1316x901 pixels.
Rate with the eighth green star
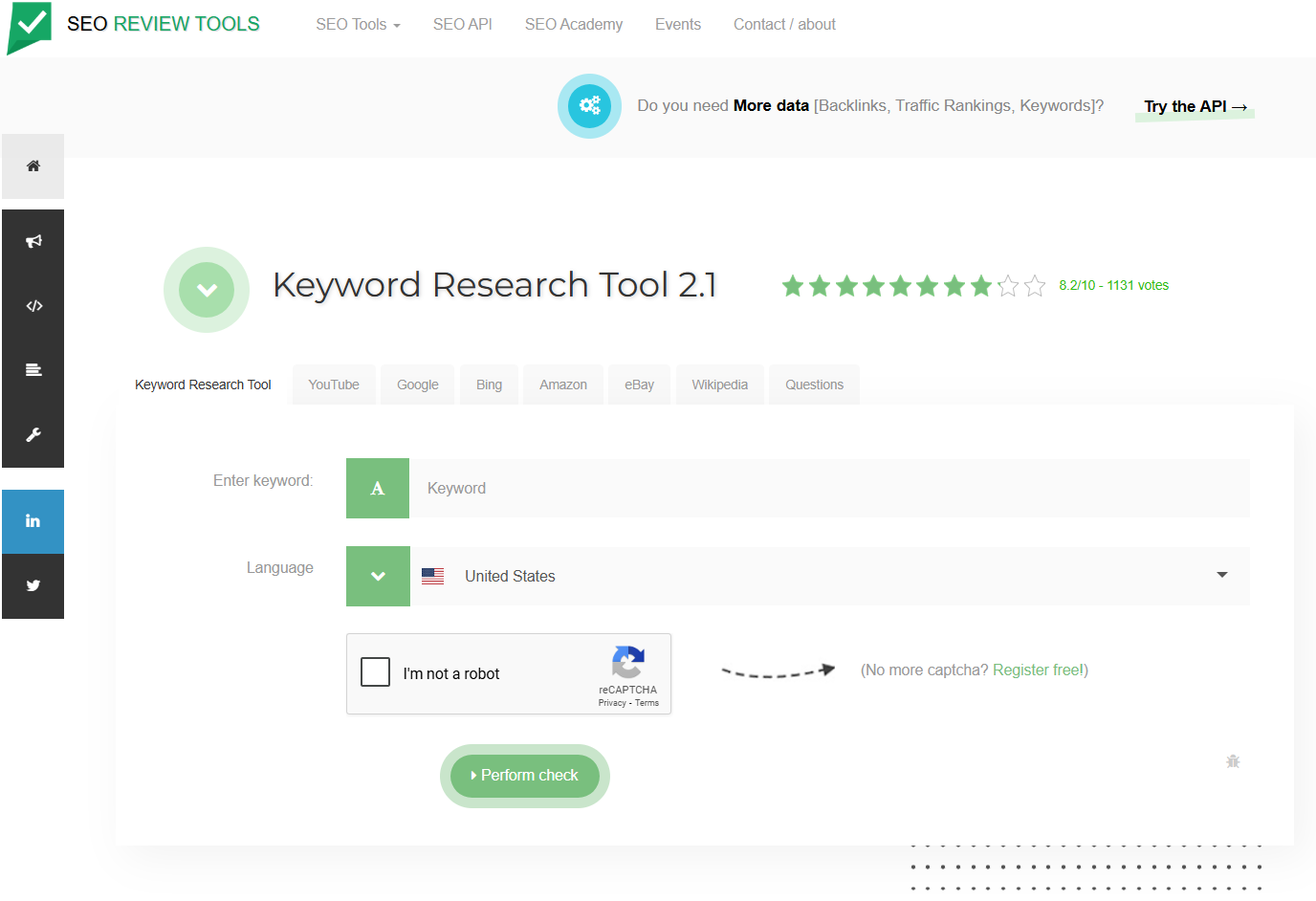[x=981, y=286]
